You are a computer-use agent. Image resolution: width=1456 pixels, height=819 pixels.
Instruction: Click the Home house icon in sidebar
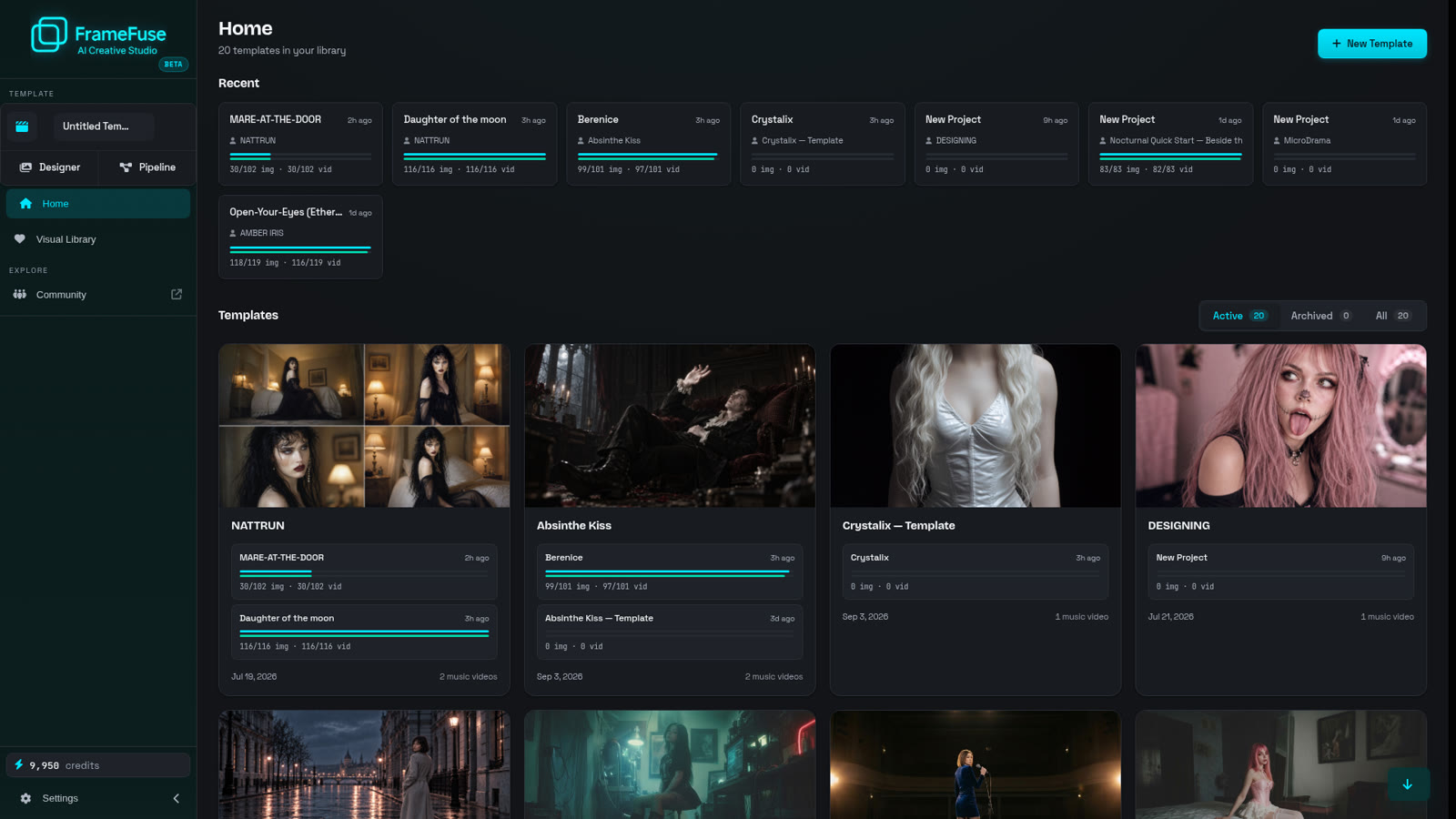25,204
